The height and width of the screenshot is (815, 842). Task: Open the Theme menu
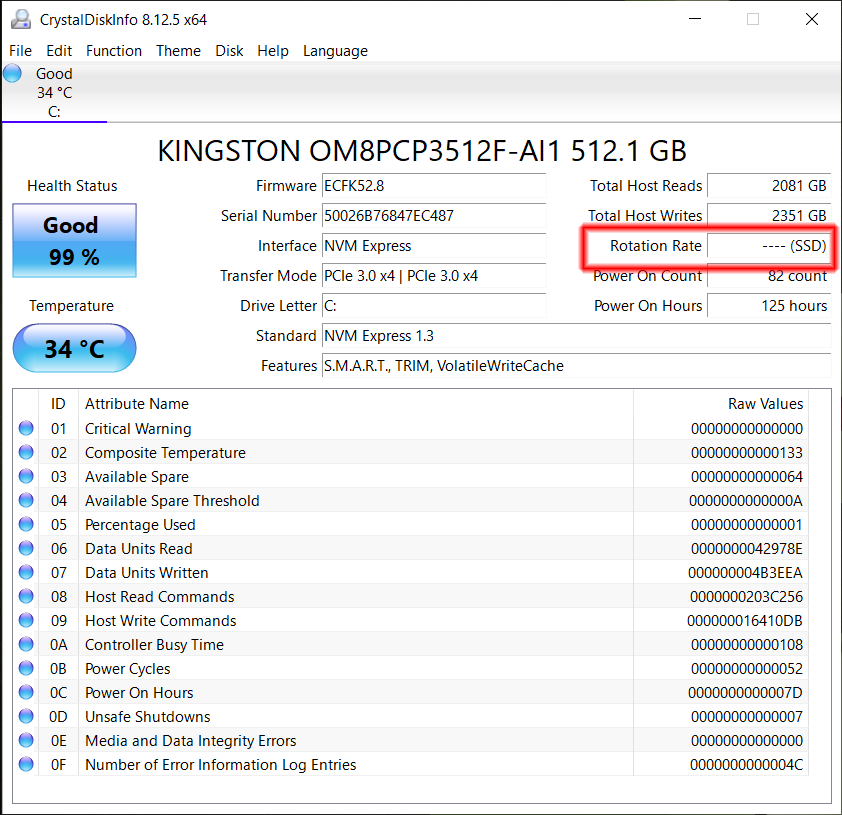click(x=178, y=51)
